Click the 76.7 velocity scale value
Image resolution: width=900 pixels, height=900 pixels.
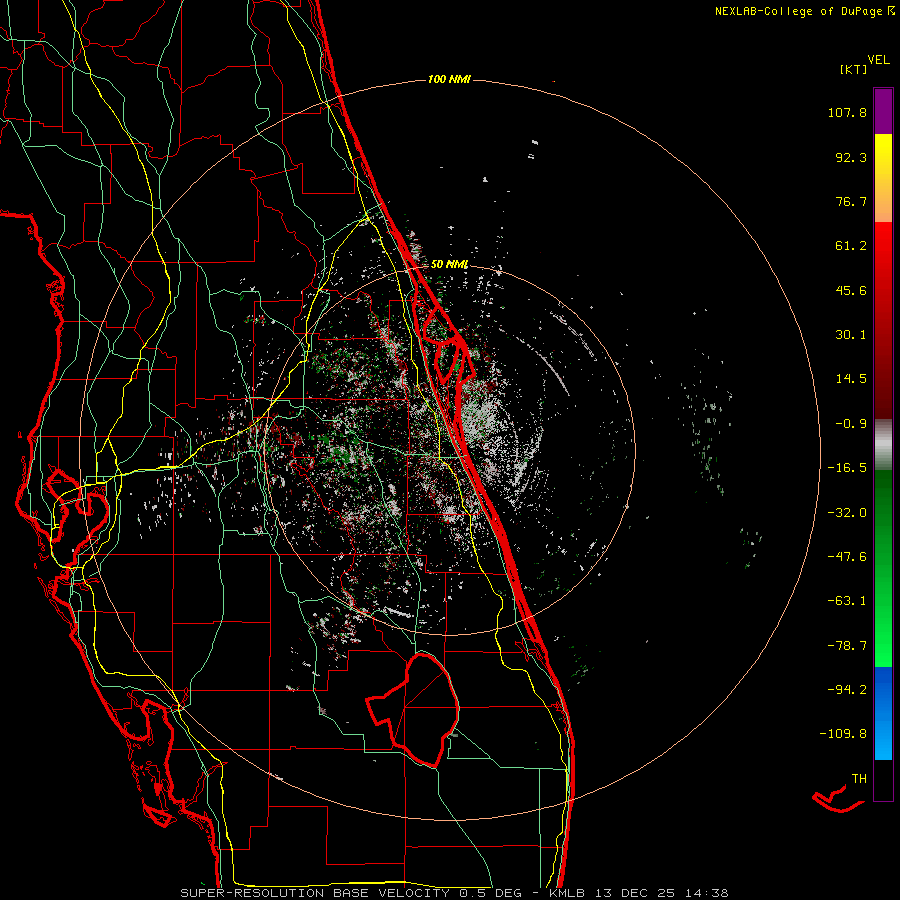click(851, 201)
